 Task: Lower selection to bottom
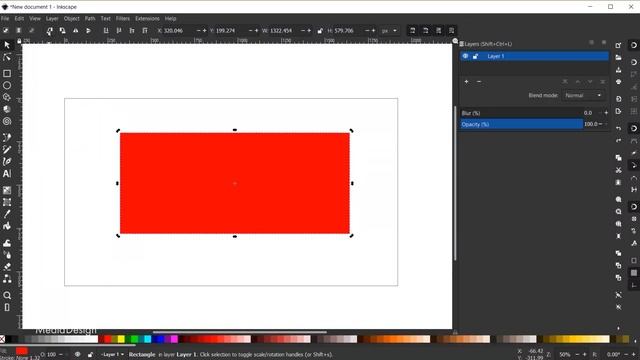pyautogui.click(x=106, y=31)
